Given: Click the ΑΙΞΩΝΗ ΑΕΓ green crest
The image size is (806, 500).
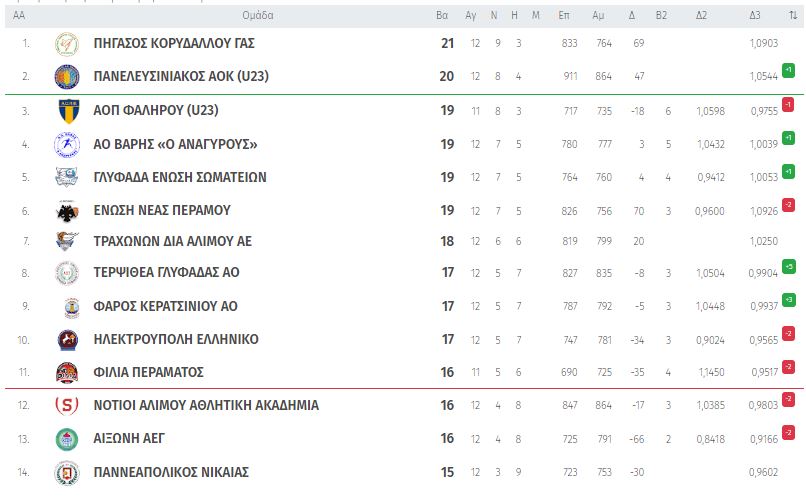Looking at the screenshot, I should [67, 439].
